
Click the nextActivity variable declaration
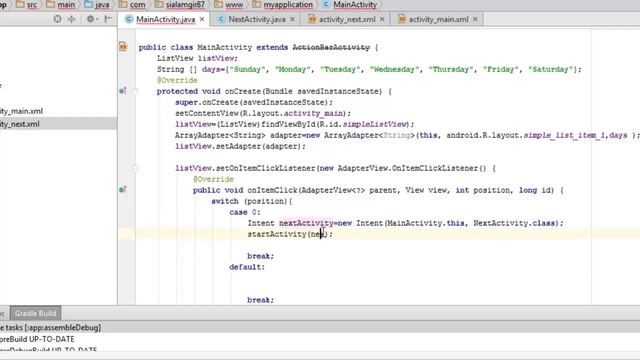click(x=306, y=223)
